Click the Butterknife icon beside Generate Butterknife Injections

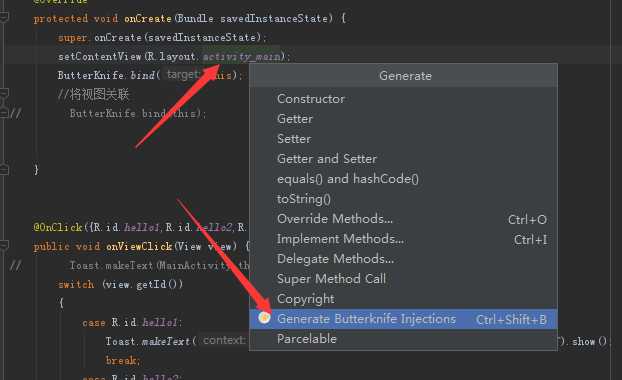[x=264, y=317]
